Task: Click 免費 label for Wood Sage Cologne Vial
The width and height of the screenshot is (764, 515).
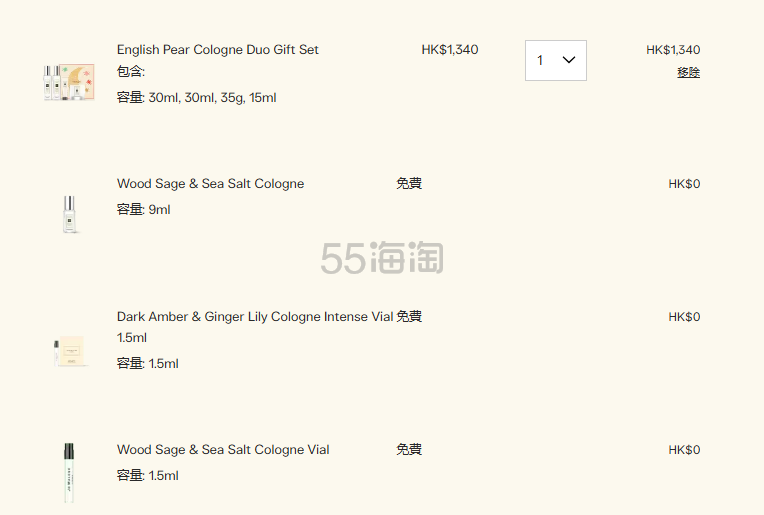Action: click(409, 450)
